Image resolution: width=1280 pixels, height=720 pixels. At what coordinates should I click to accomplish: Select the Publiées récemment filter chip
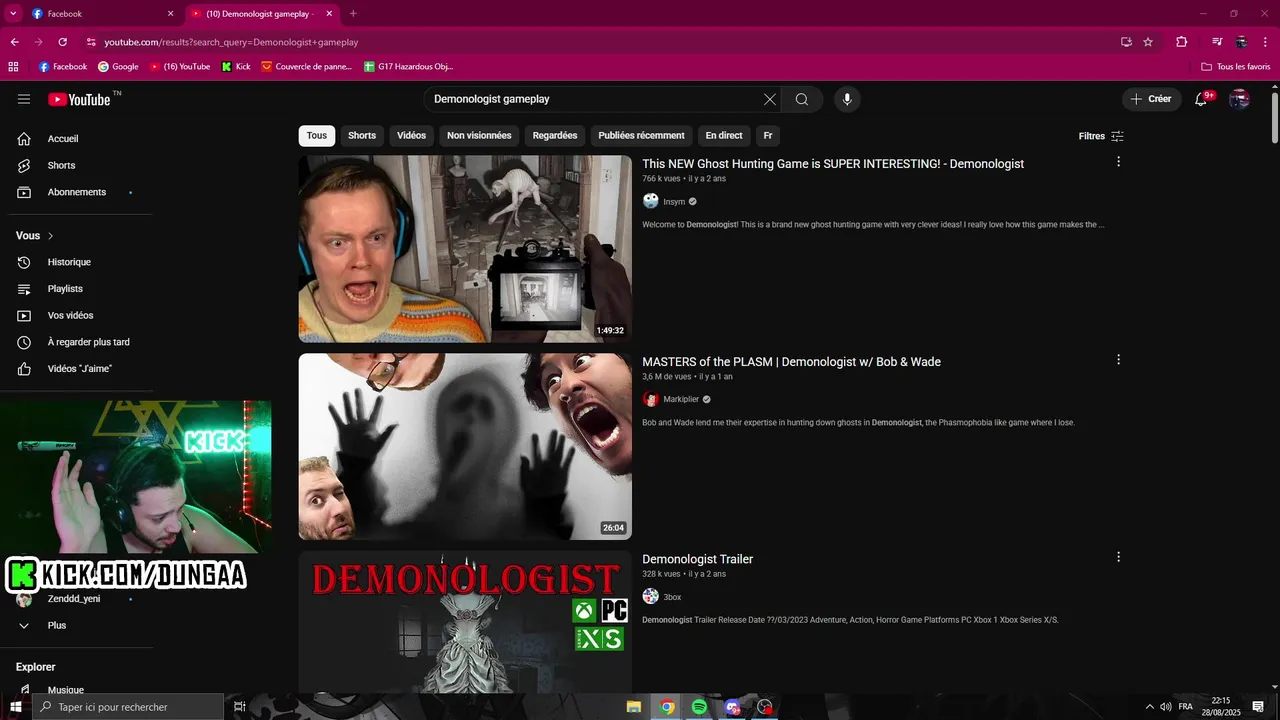pyautogui.click(x=641, y=135)
